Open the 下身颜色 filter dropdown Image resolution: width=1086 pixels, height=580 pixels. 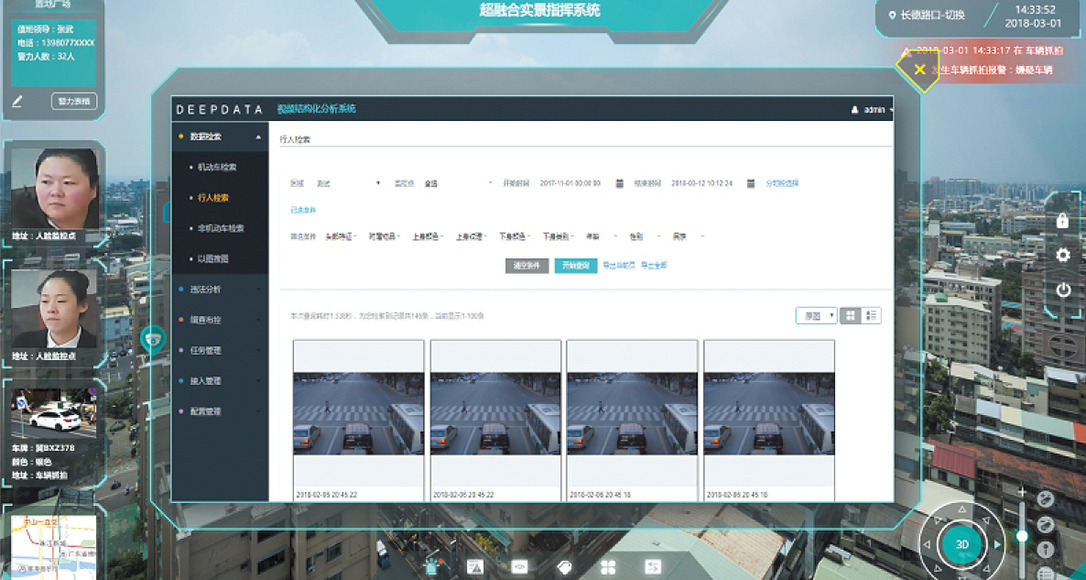[x=515, y=237]
